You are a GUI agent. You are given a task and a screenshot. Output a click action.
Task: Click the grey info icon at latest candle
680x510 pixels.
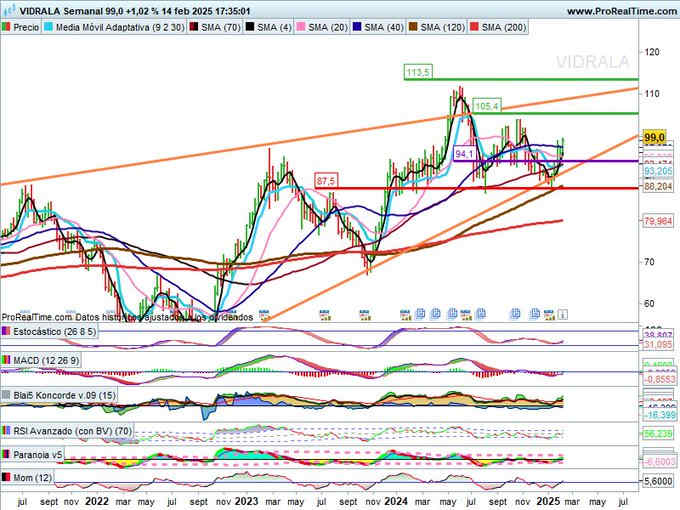coord(562,314)
